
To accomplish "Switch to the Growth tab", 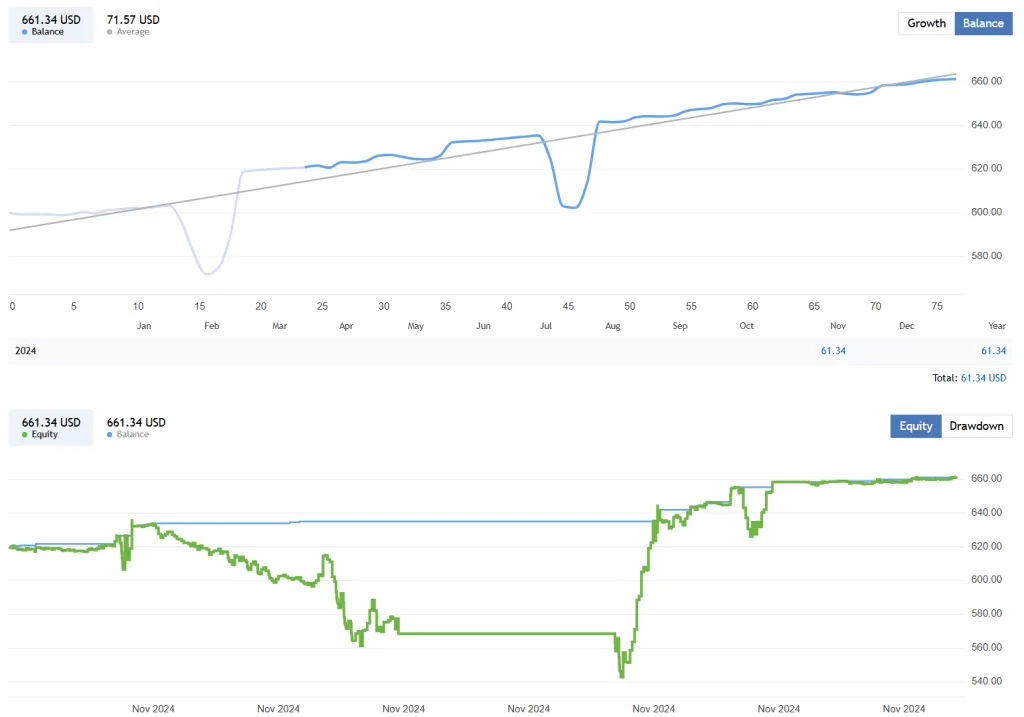I will [x=925, y=23].
